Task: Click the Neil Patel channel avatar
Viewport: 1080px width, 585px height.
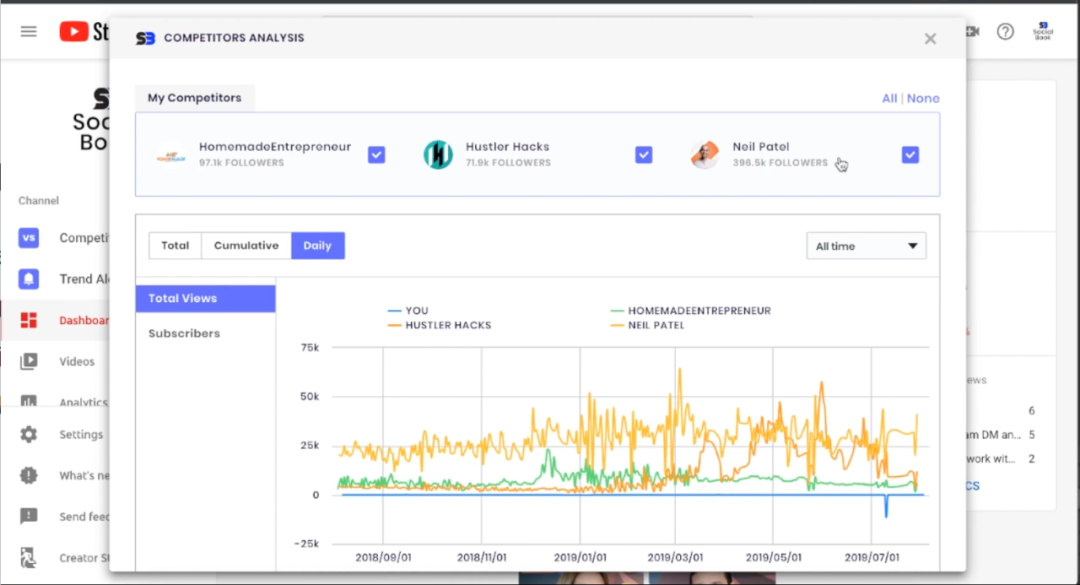Action: pyautogui.click(x=704, y=154)
